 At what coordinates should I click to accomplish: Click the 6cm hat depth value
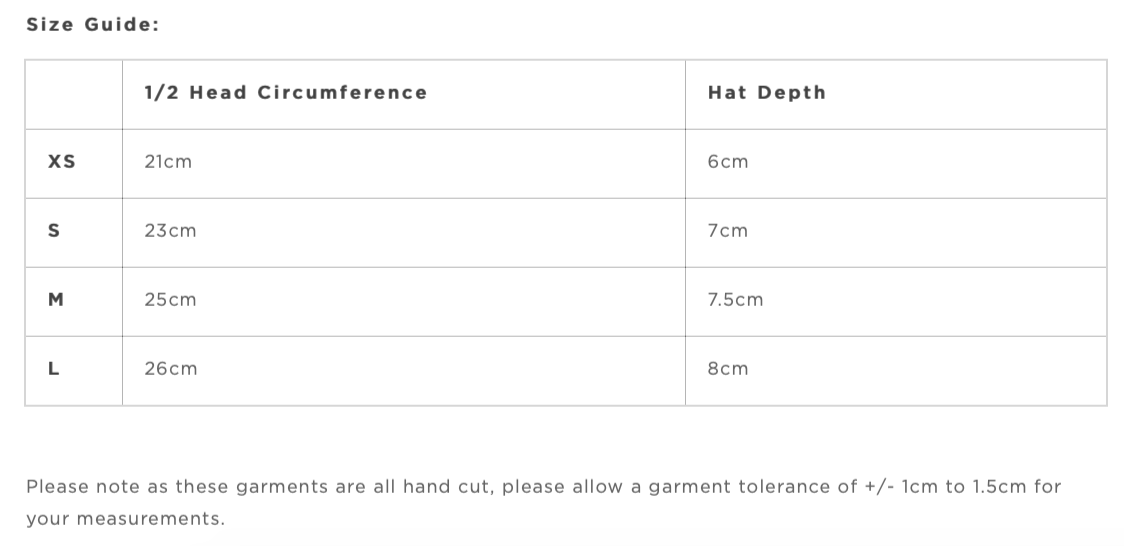(x=727, y=162)
